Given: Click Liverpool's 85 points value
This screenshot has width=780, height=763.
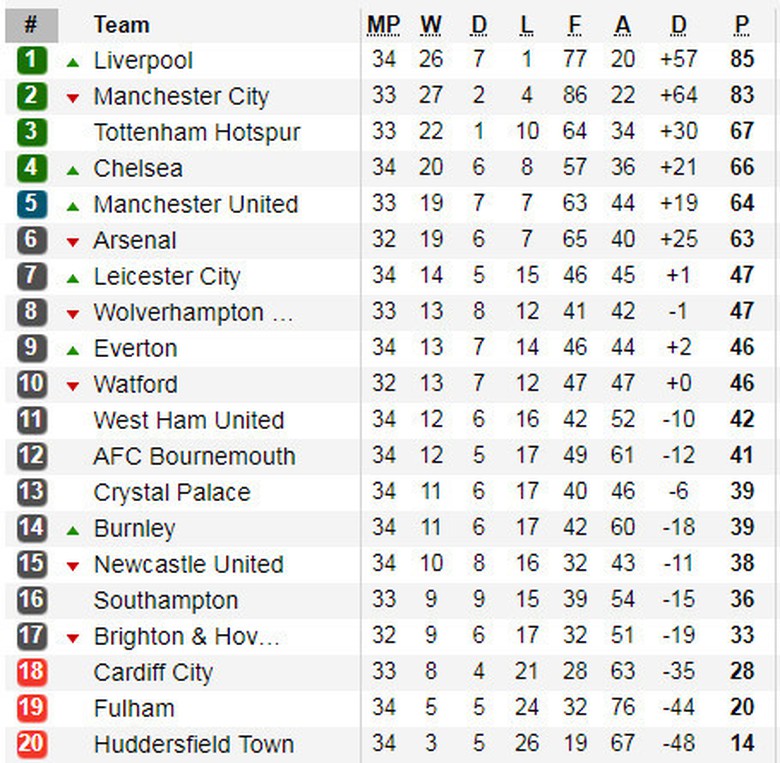Looking at the screenshot, I should click(x=741, y=60).
